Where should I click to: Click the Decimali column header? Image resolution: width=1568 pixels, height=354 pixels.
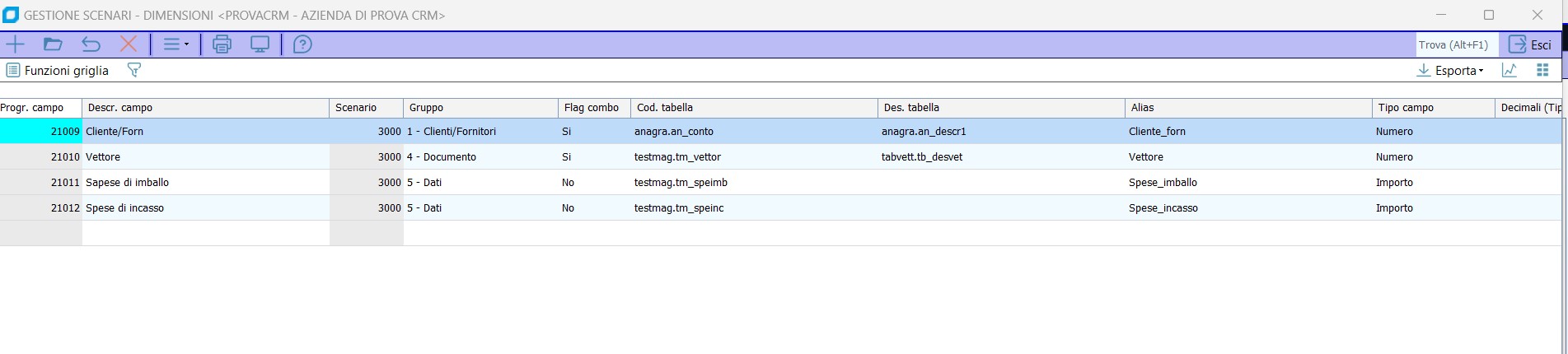pyautogui.click(x=1528, y=108)
